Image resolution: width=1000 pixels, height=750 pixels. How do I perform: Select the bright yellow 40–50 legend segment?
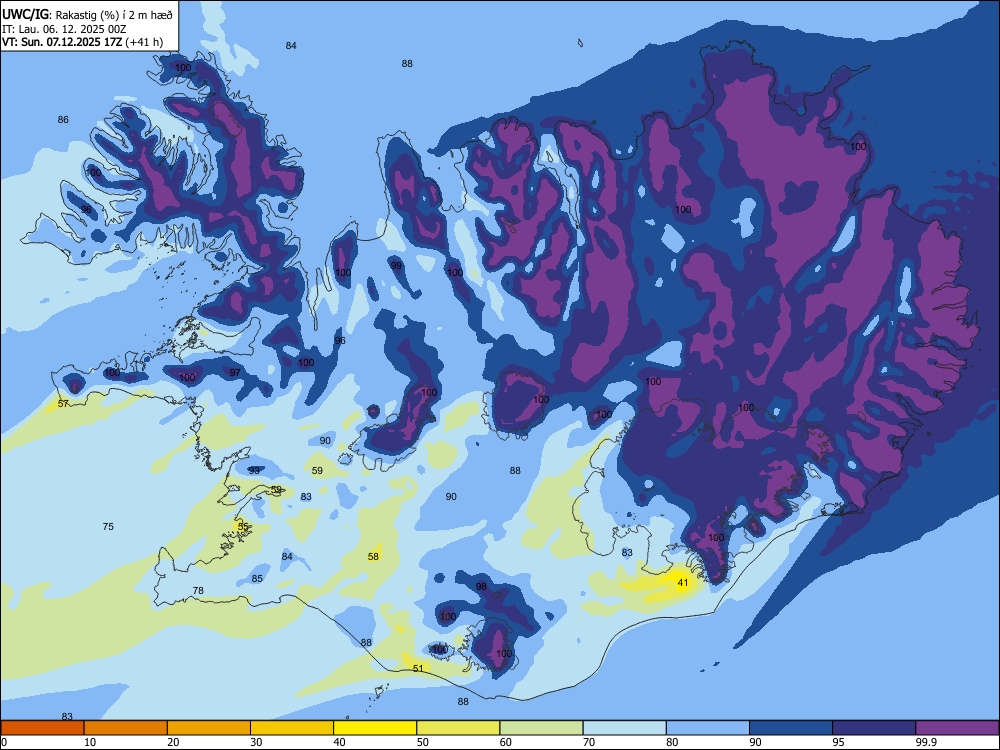coord(375,728)
